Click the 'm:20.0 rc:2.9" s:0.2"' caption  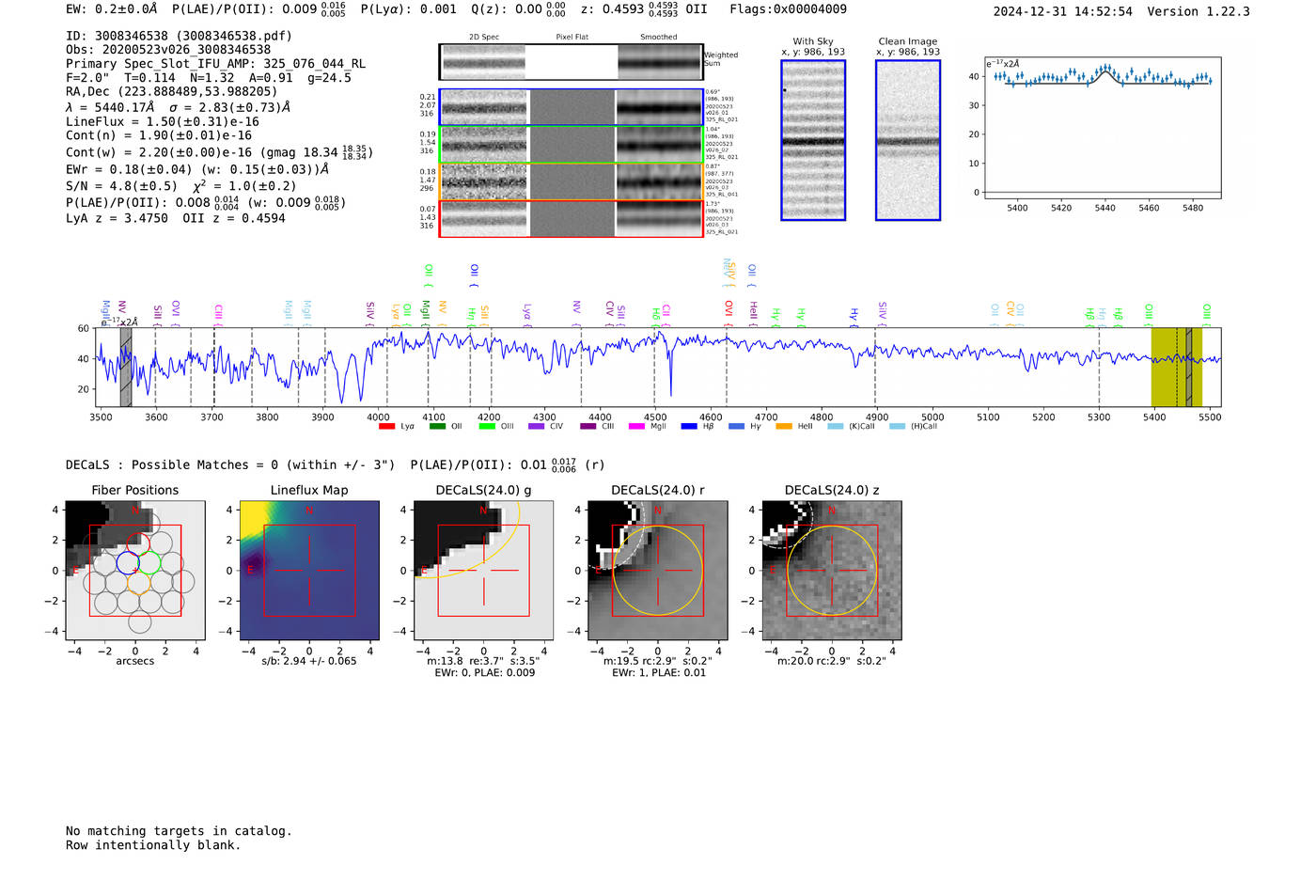click(832, 661)
